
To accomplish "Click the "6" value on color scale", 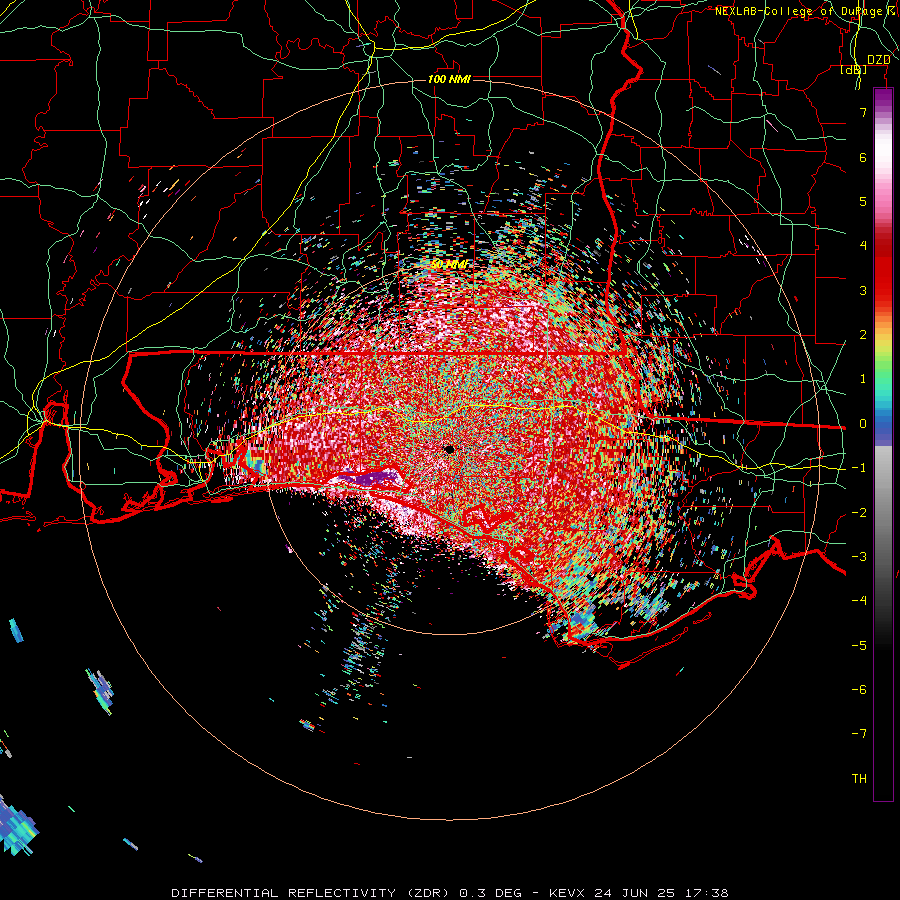I will click(x=863, y=157).
